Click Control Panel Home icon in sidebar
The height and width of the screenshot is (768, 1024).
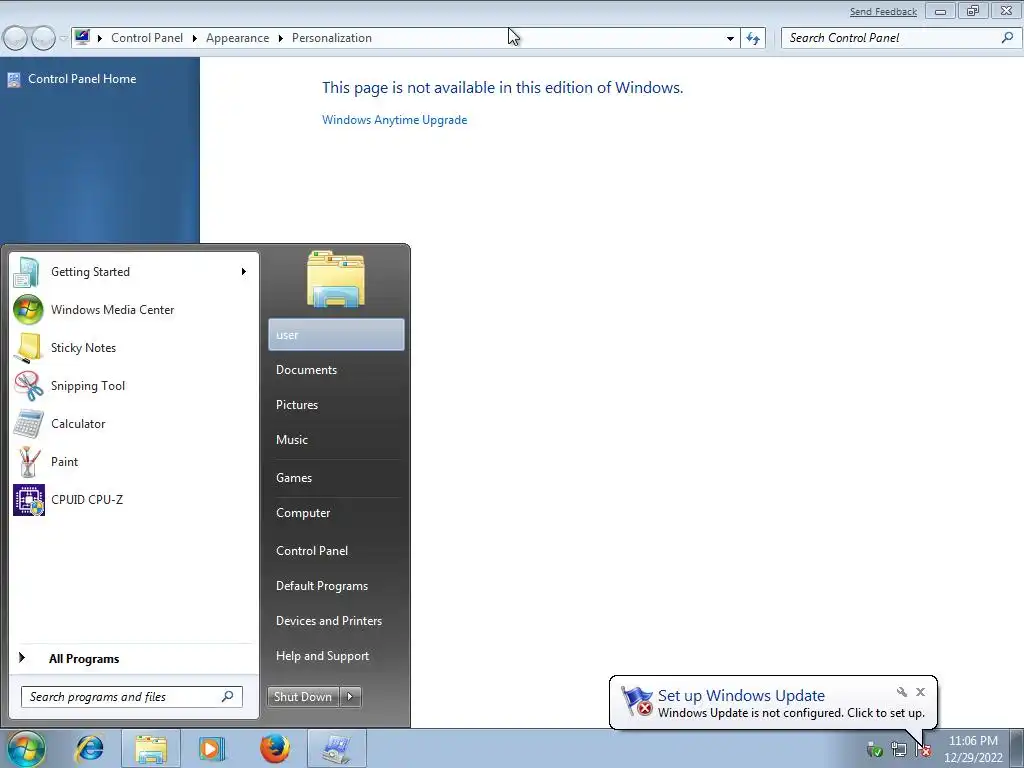click(x=14, y=80)
